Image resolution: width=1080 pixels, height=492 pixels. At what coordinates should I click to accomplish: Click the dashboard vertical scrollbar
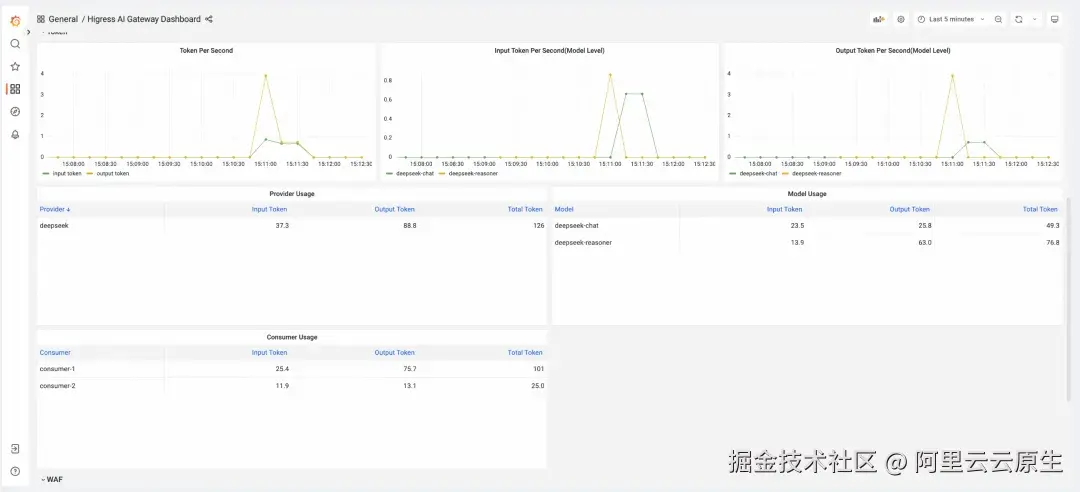1070,300
